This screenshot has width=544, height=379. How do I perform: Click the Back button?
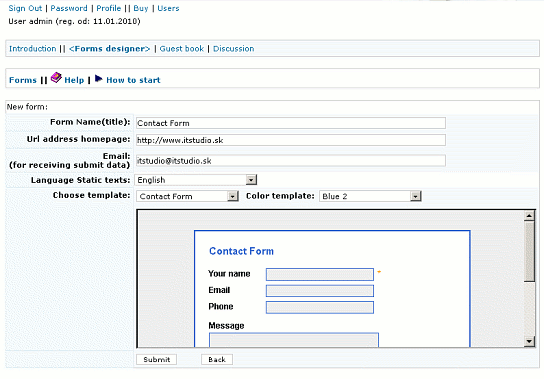tap(217, 360)
